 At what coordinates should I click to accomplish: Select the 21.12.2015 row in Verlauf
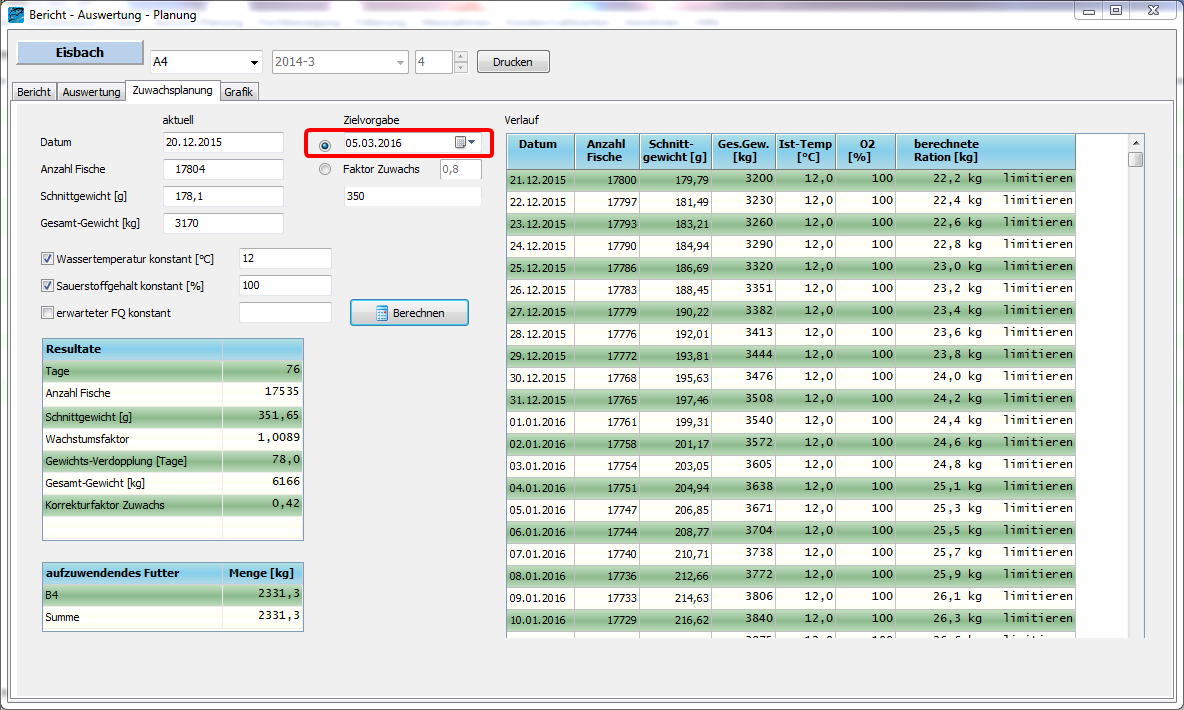(791, 180)
